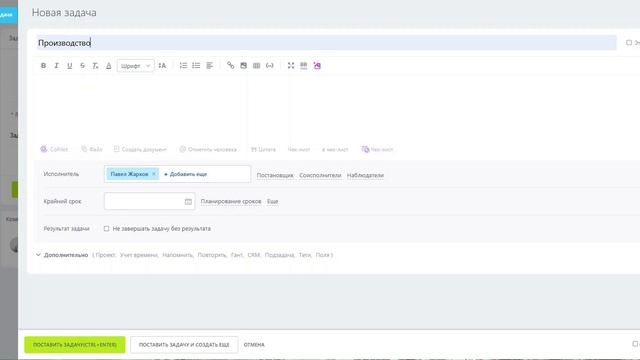
Task: Open the font size icon
Action: (x=162, y=66)
